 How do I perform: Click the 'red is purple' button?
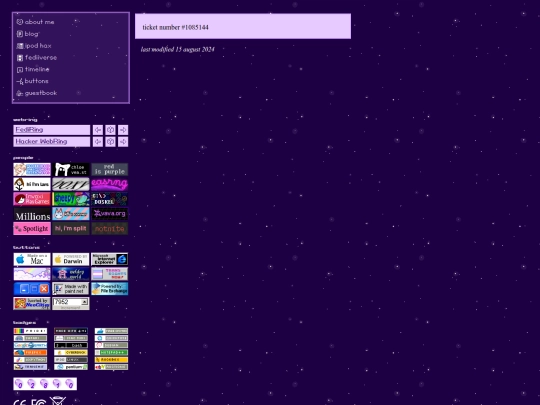pyautogui.click(x=110, y=169)
